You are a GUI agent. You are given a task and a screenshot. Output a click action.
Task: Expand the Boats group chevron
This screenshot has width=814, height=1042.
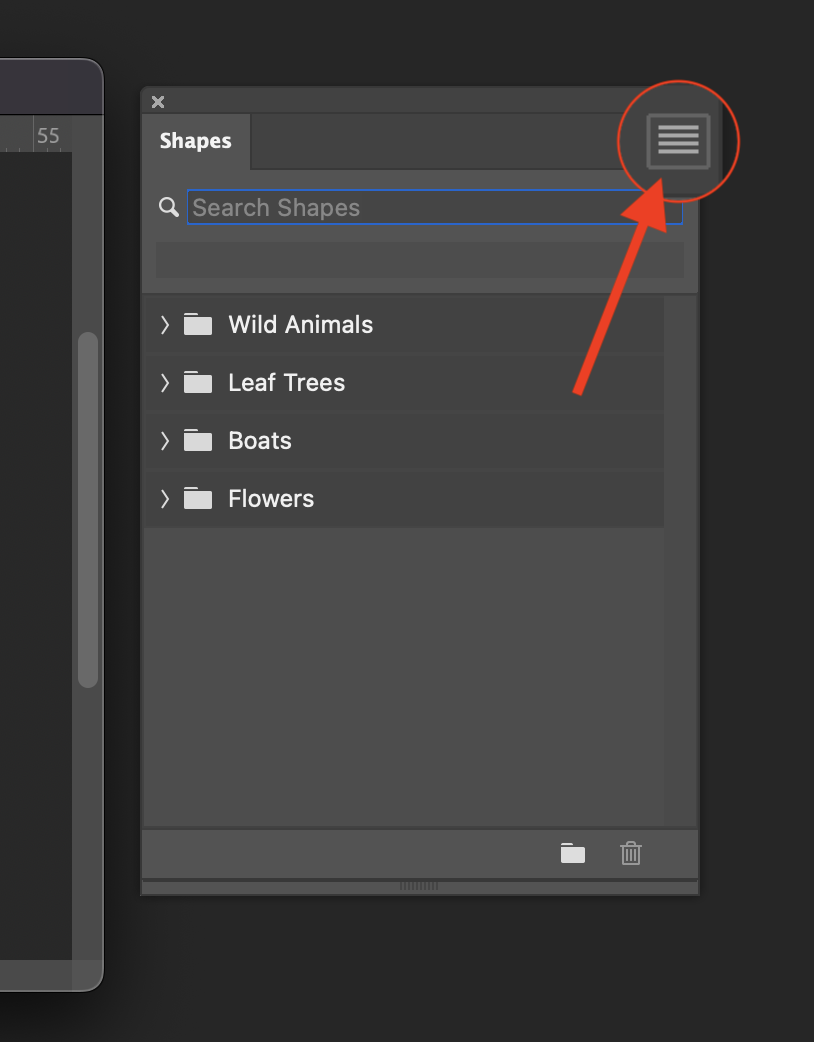pyautogui.click(x=165, y=441)
